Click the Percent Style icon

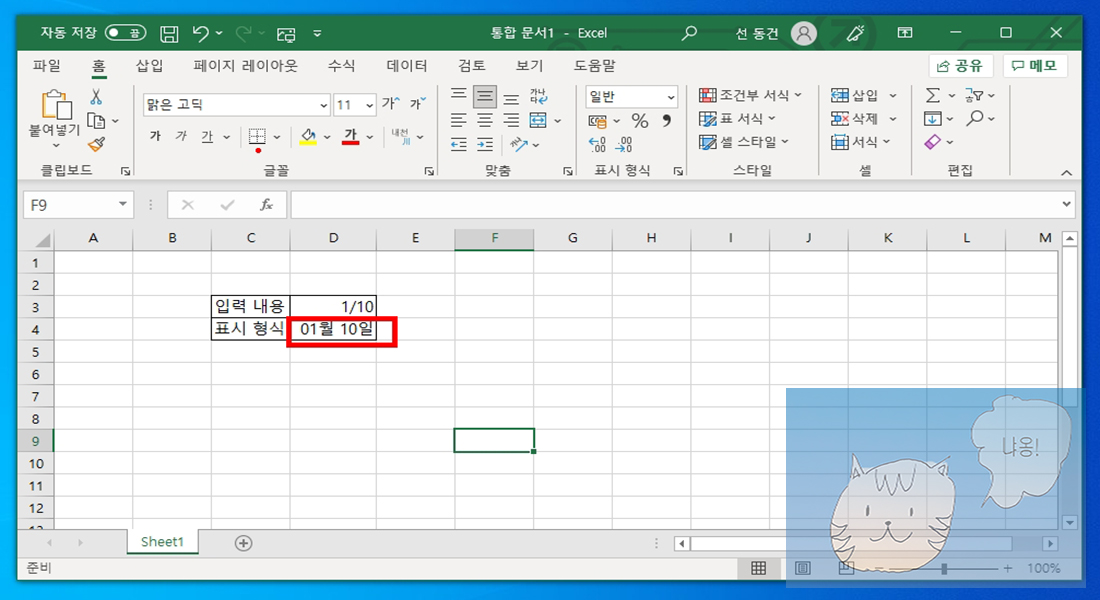[x=640, y=121]
